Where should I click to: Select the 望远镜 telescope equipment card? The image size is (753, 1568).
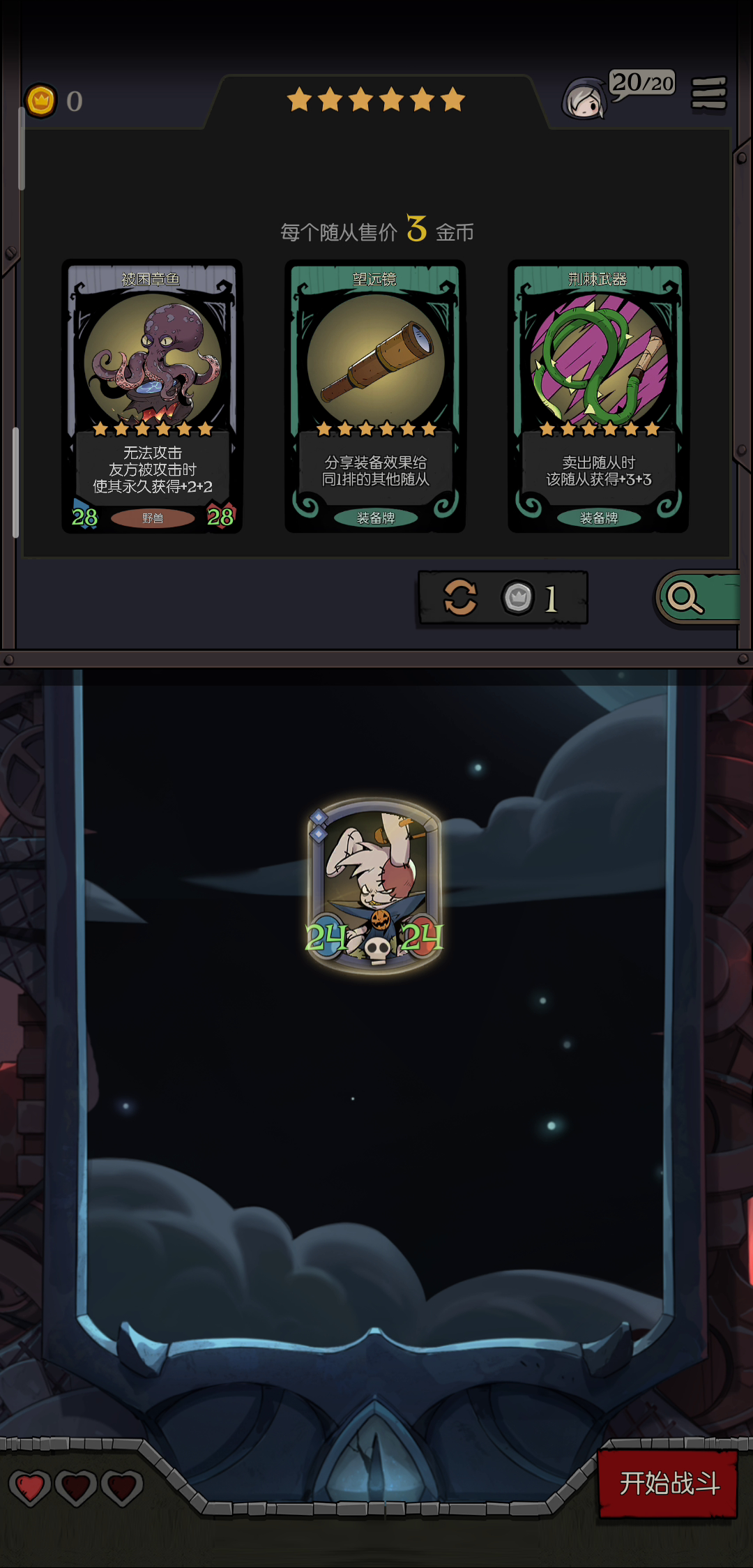[375, 396]
